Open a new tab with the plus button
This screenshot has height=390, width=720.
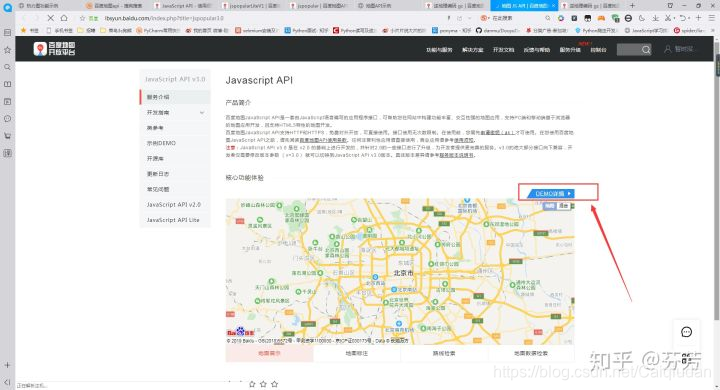point(632,6)
